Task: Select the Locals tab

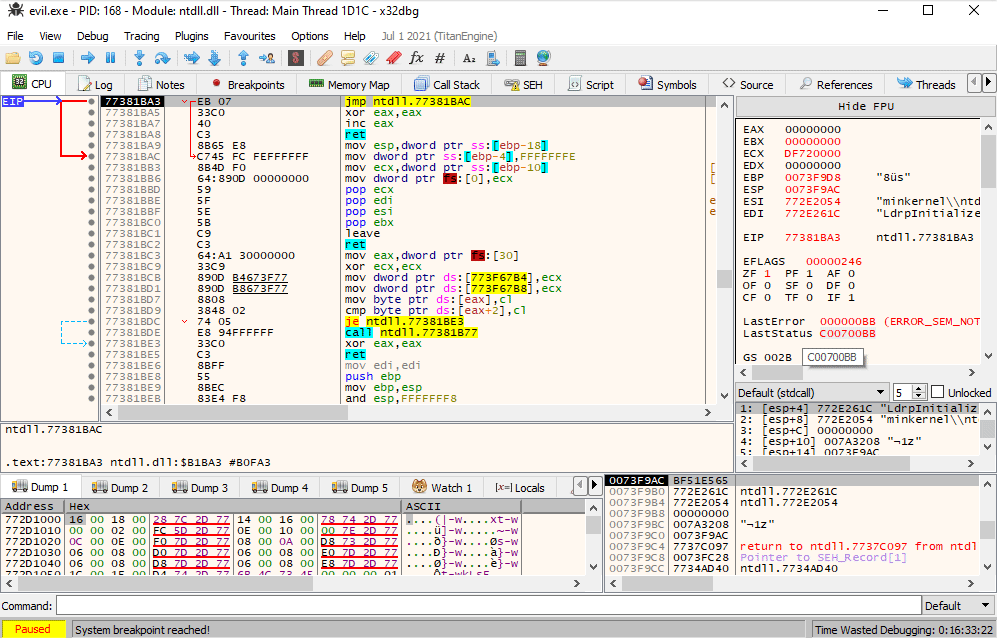Action: tap(520, 487)
